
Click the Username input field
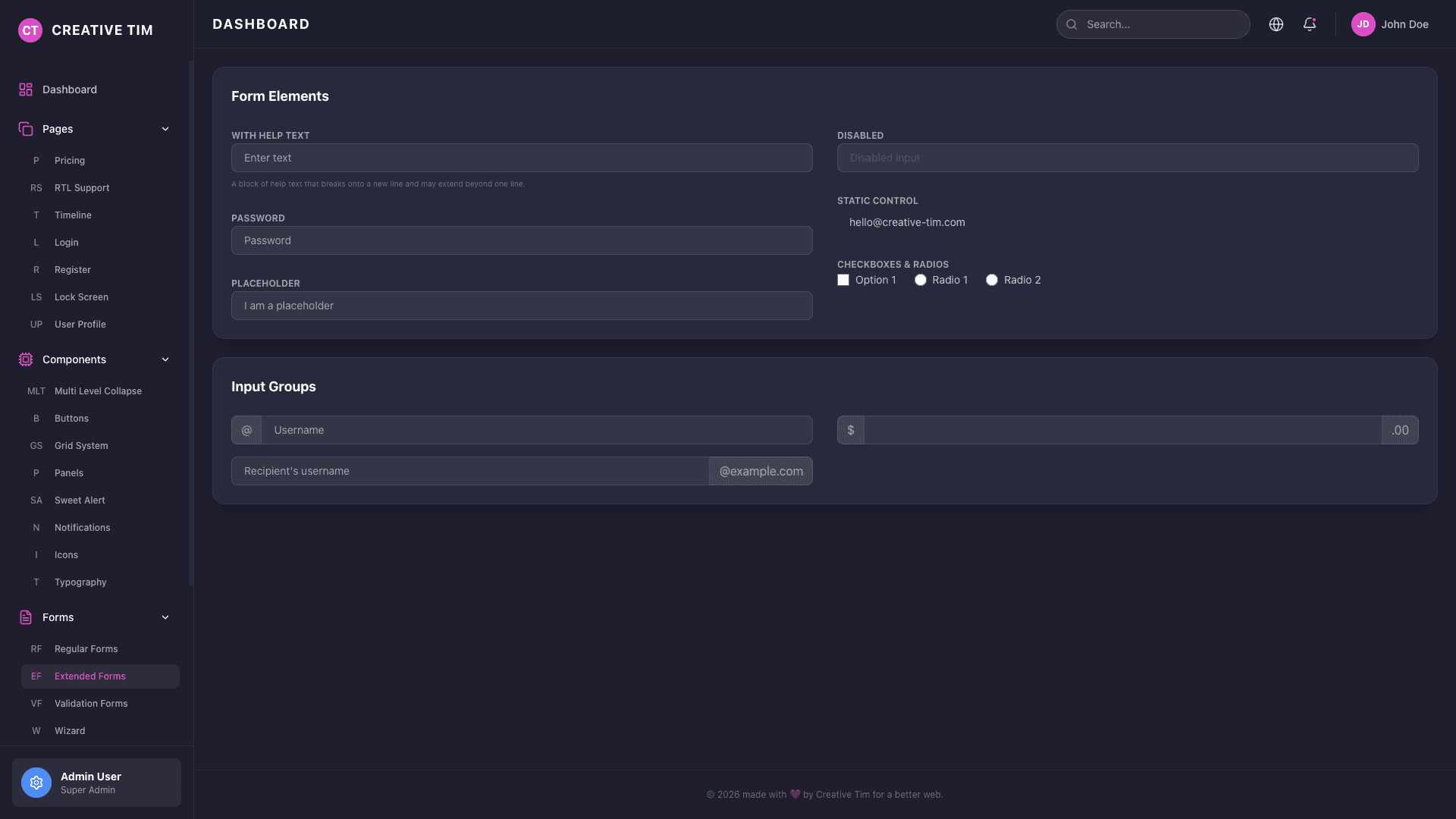531,429
